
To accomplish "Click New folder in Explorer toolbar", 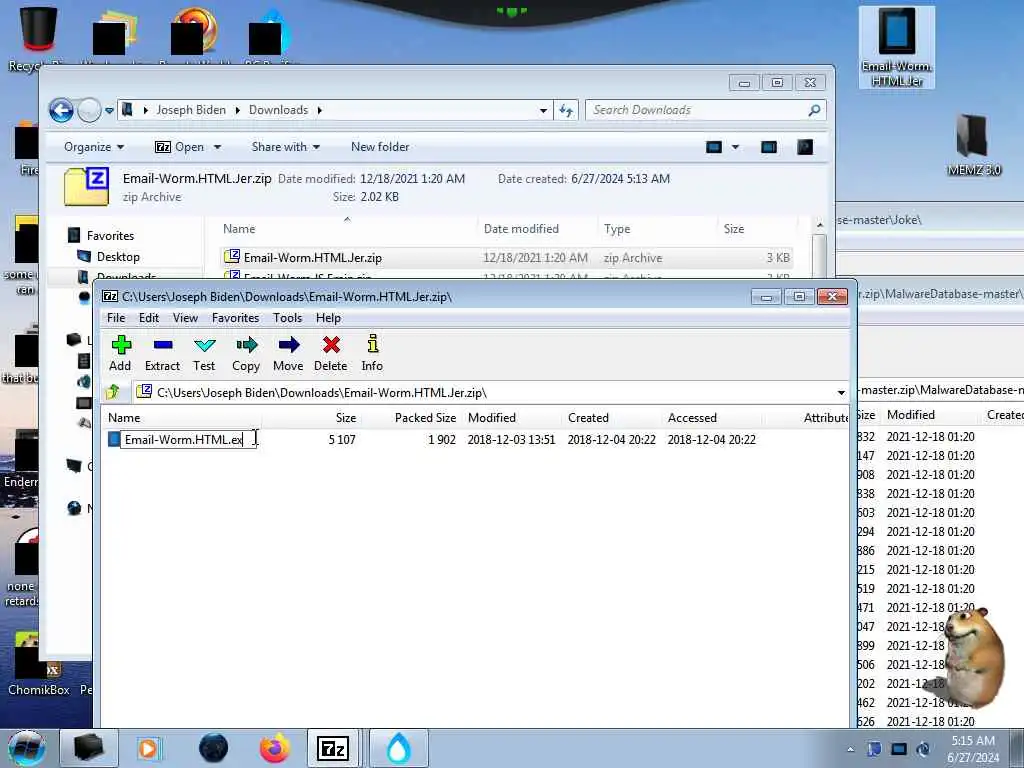I will 380,147.
